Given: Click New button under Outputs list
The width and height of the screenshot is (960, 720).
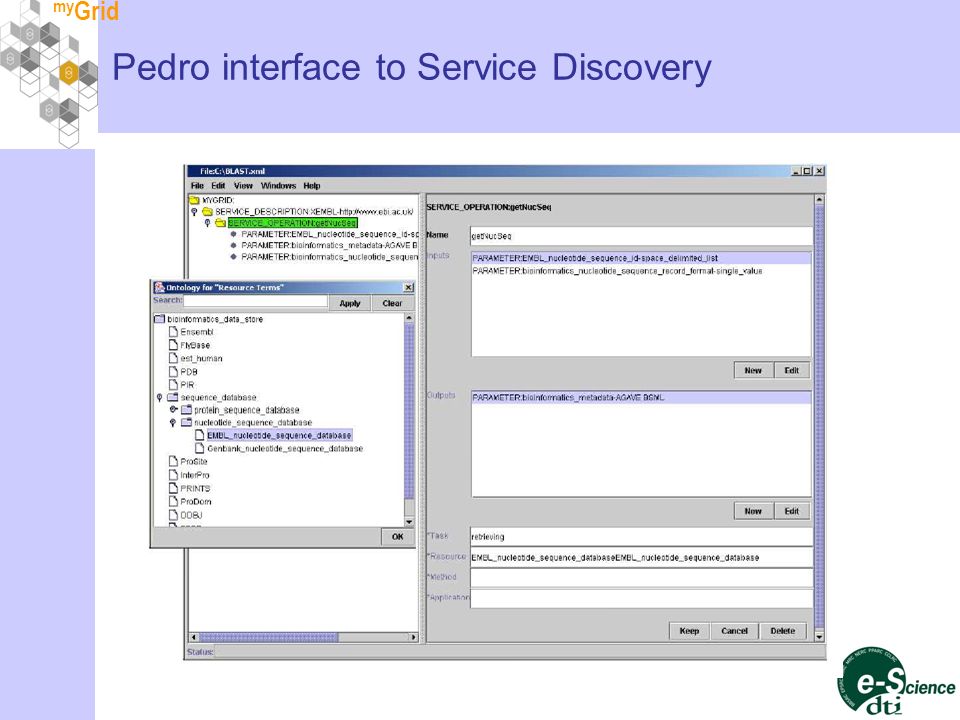Looking at the screenshot, I should pos(753,511).
